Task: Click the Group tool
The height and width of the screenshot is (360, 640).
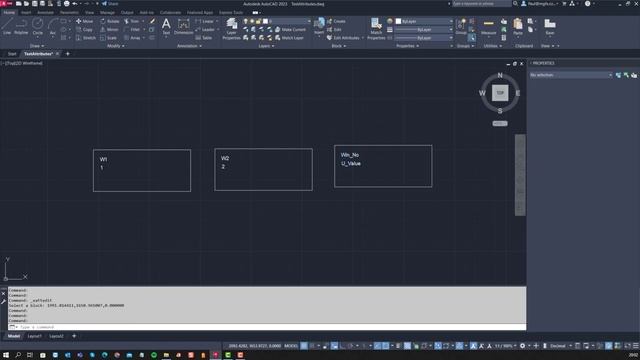Action: tap(461, 27)
